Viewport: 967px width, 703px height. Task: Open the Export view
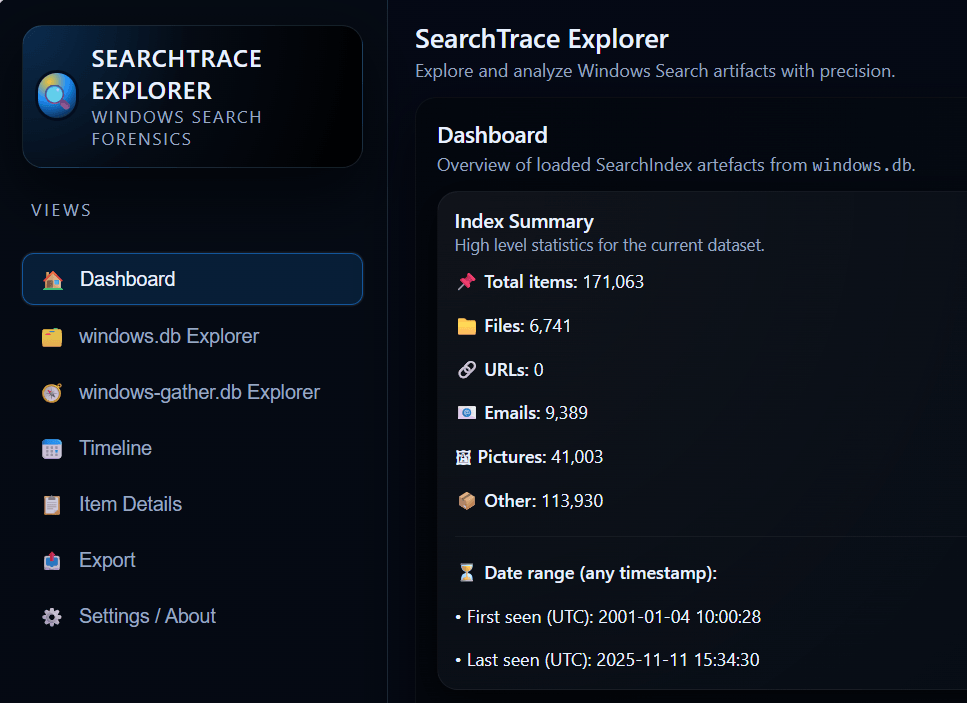107,560
